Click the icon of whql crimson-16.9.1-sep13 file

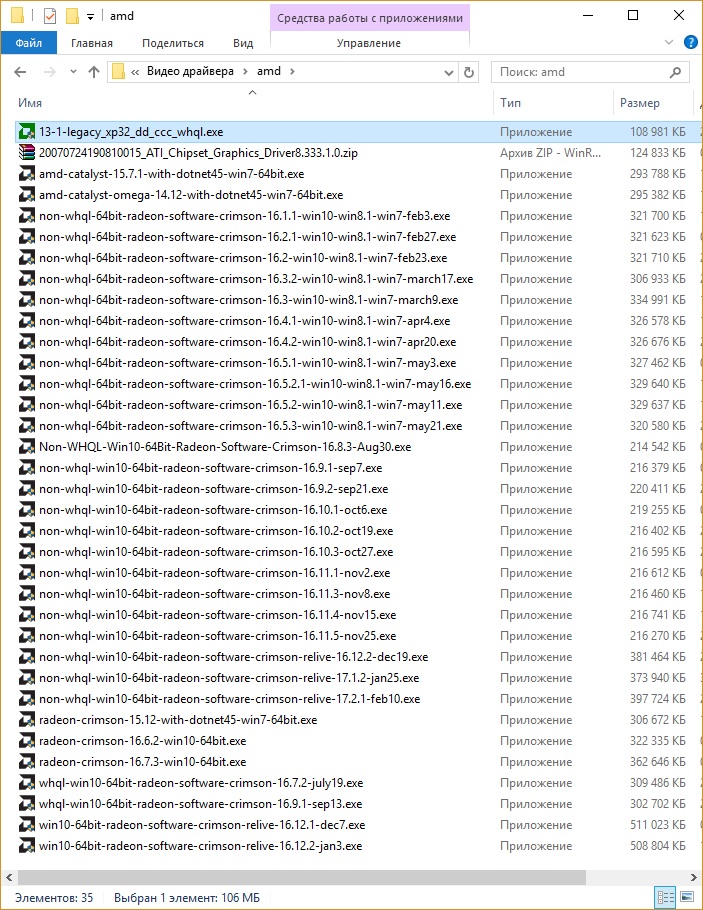[27, 804]
